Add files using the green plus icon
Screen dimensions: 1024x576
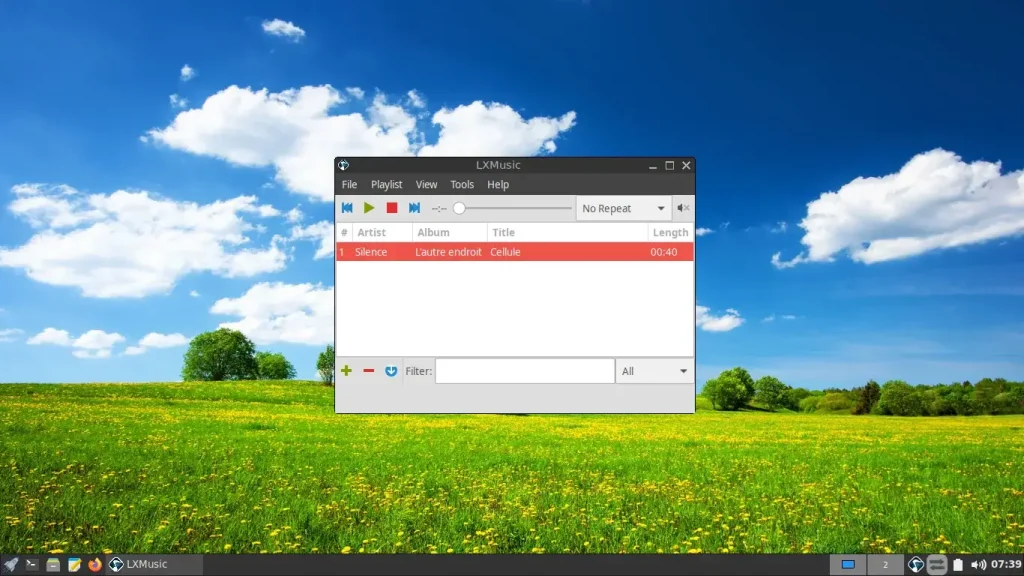(x=346, y=371)
